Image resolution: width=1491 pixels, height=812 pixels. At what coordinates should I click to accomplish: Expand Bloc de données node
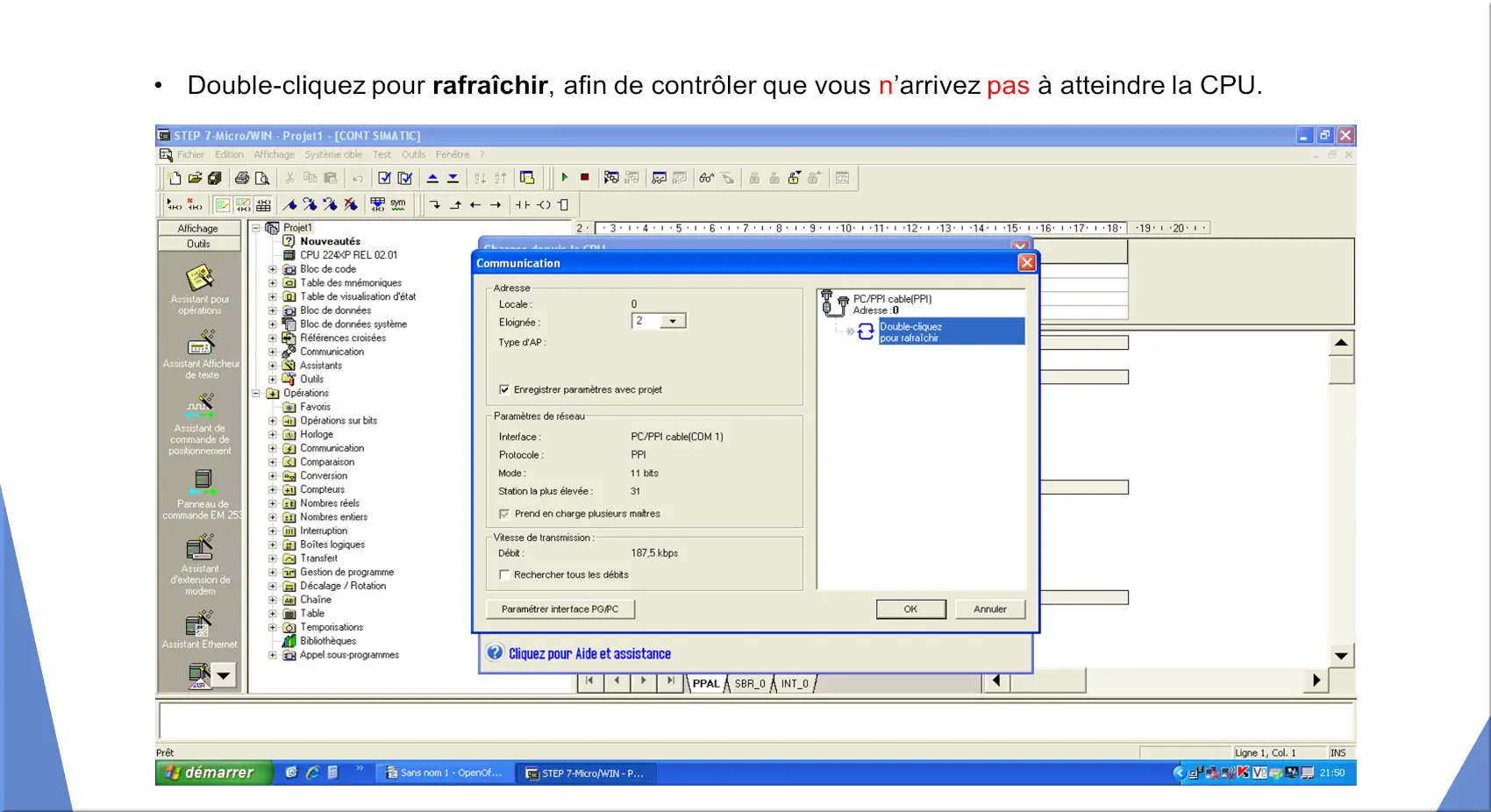pyautogui.click(x=273, y=310)
